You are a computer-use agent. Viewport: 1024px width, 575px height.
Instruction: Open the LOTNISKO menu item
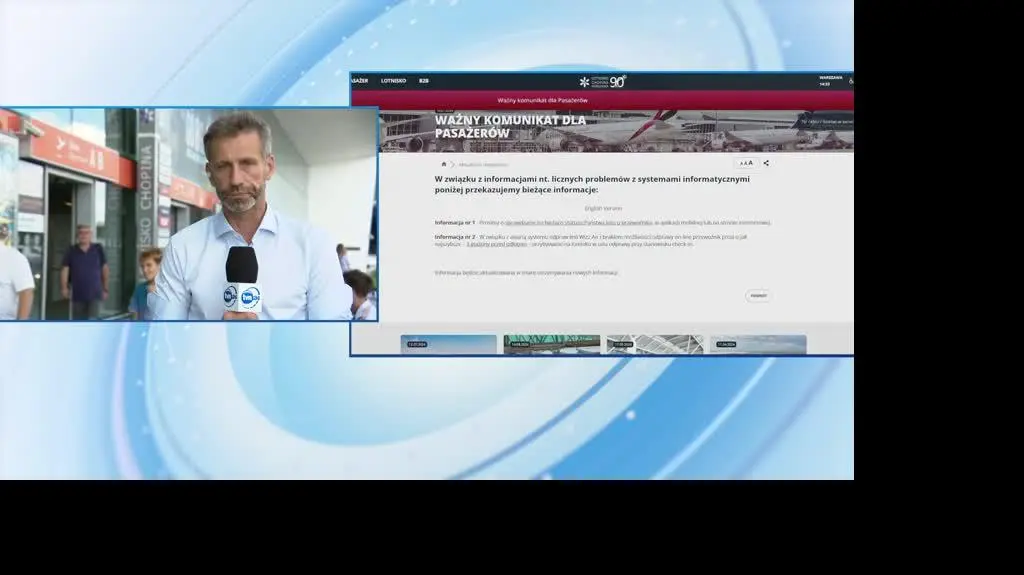point(393,81)
